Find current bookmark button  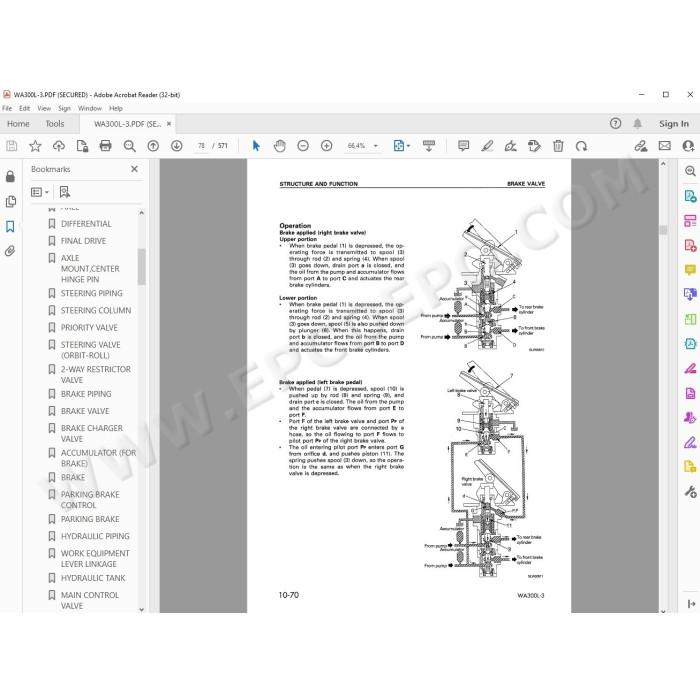click(65, 192)
